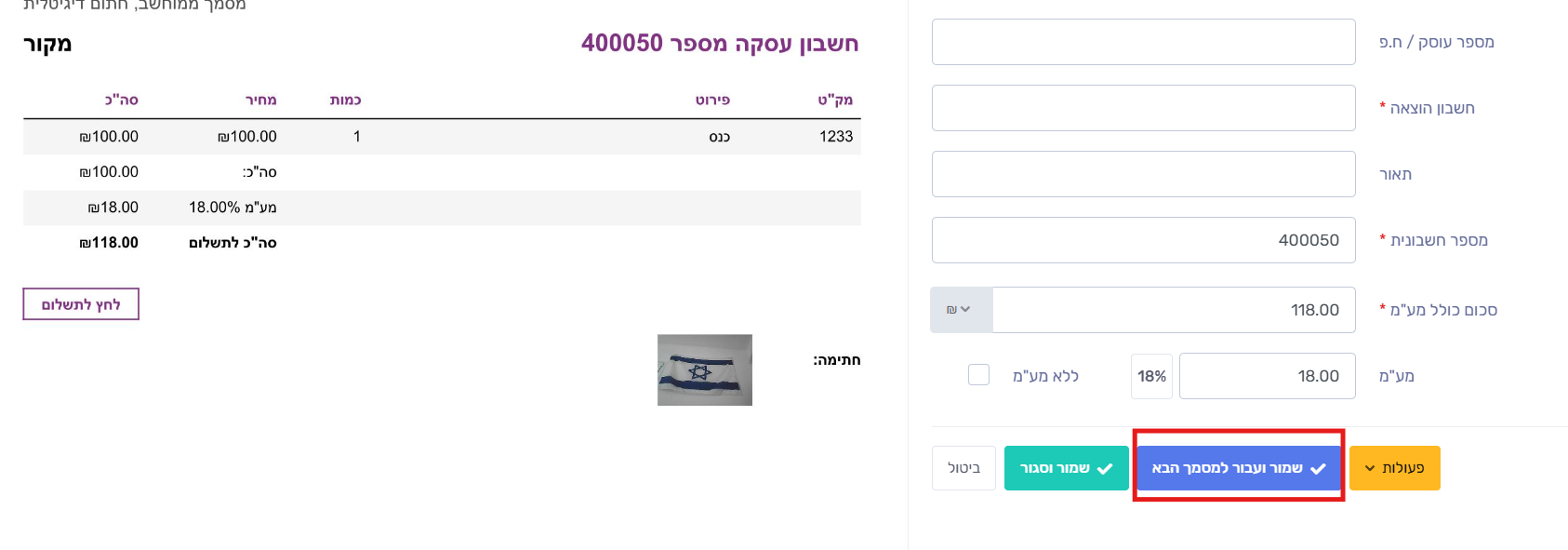Image resolution: width=1568 pixels, height=550 pixels.
Task: Click the שמור וסגור save and close button
Action: tap(1067, 468)
